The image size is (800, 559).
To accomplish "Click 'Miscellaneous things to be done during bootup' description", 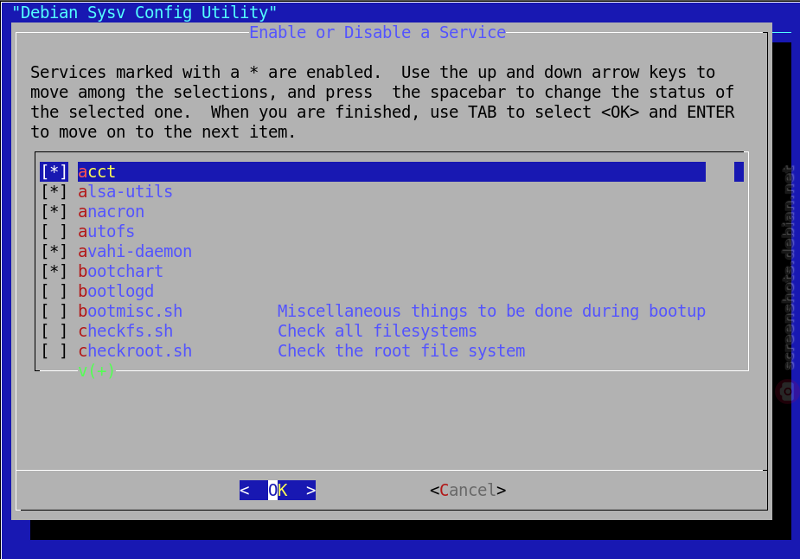I will (491, 311).
